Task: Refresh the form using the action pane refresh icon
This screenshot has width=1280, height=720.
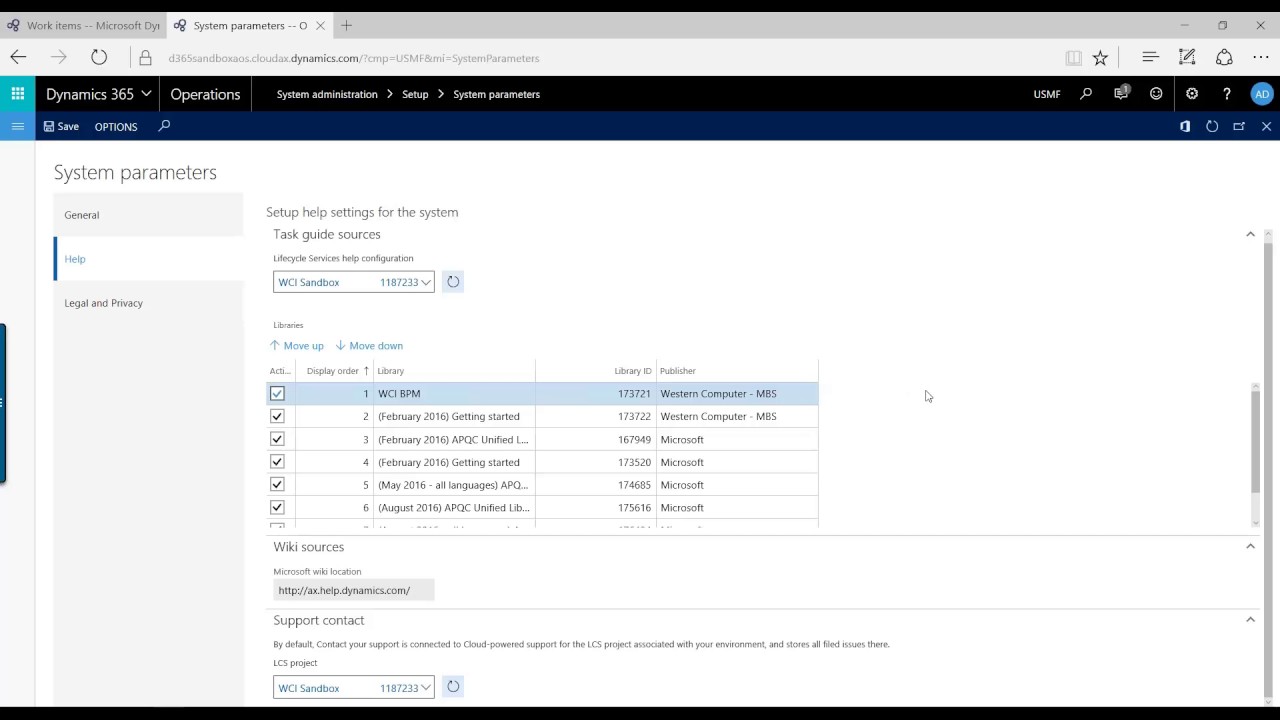Action: [x=1212, y=126]
